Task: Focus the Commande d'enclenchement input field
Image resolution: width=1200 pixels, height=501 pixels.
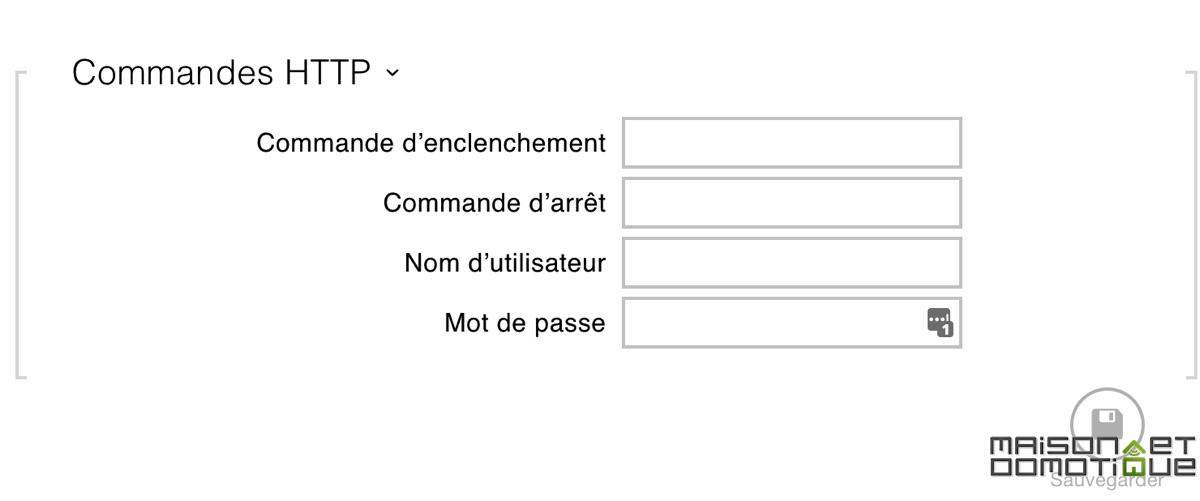Action: tap(792, 143)
